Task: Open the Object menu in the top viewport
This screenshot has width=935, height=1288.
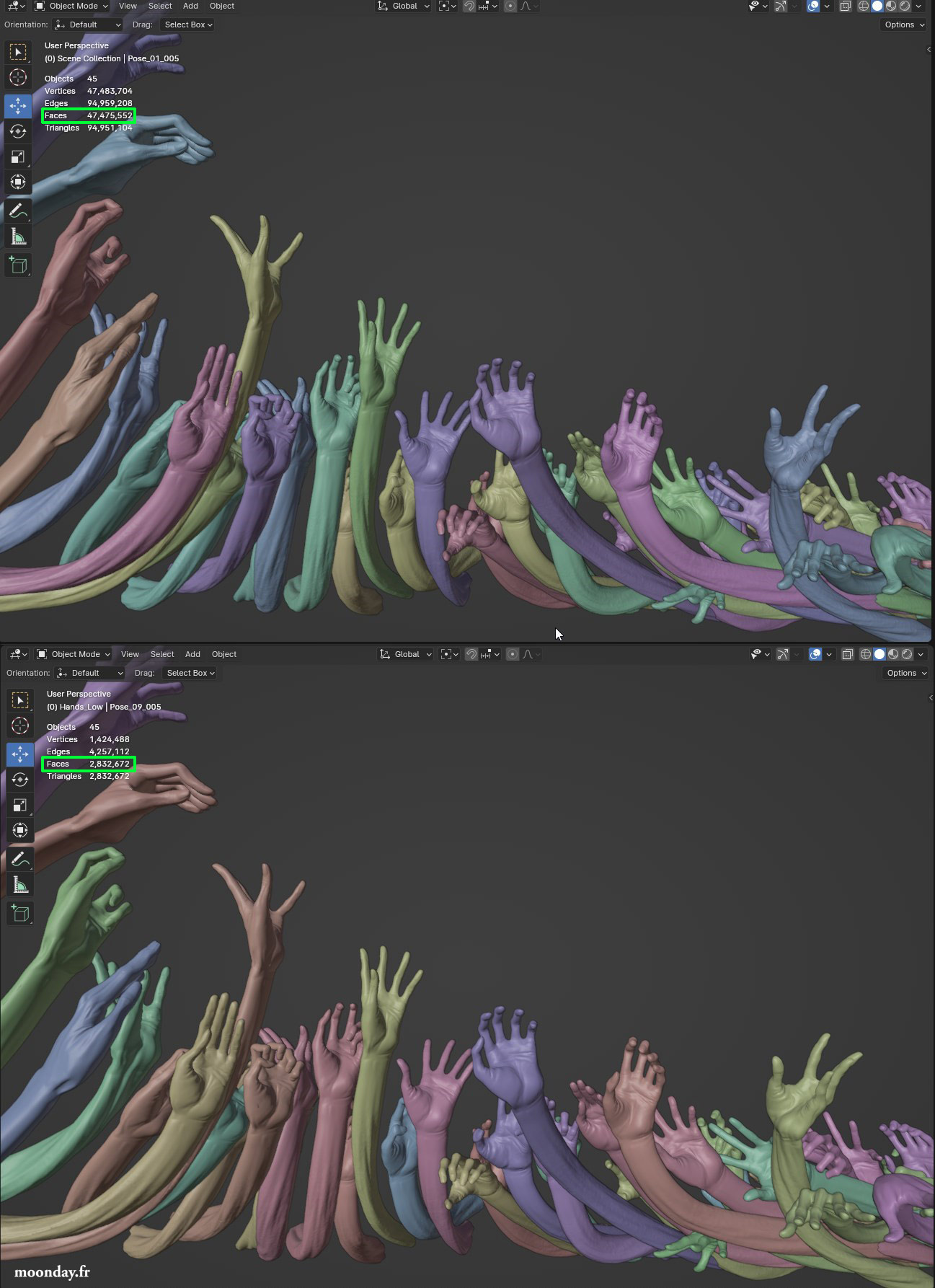Action: (222, 6)
